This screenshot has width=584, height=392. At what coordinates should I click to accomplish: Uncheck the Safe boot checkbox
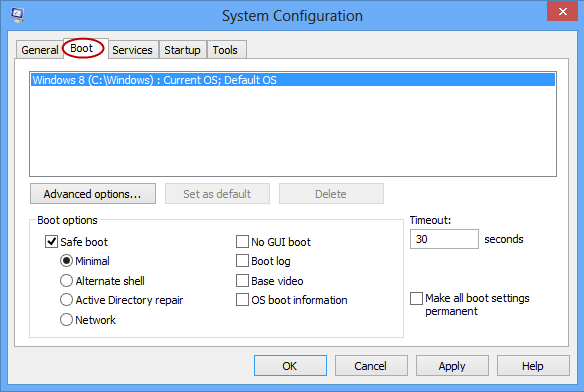tap(51, 241)
